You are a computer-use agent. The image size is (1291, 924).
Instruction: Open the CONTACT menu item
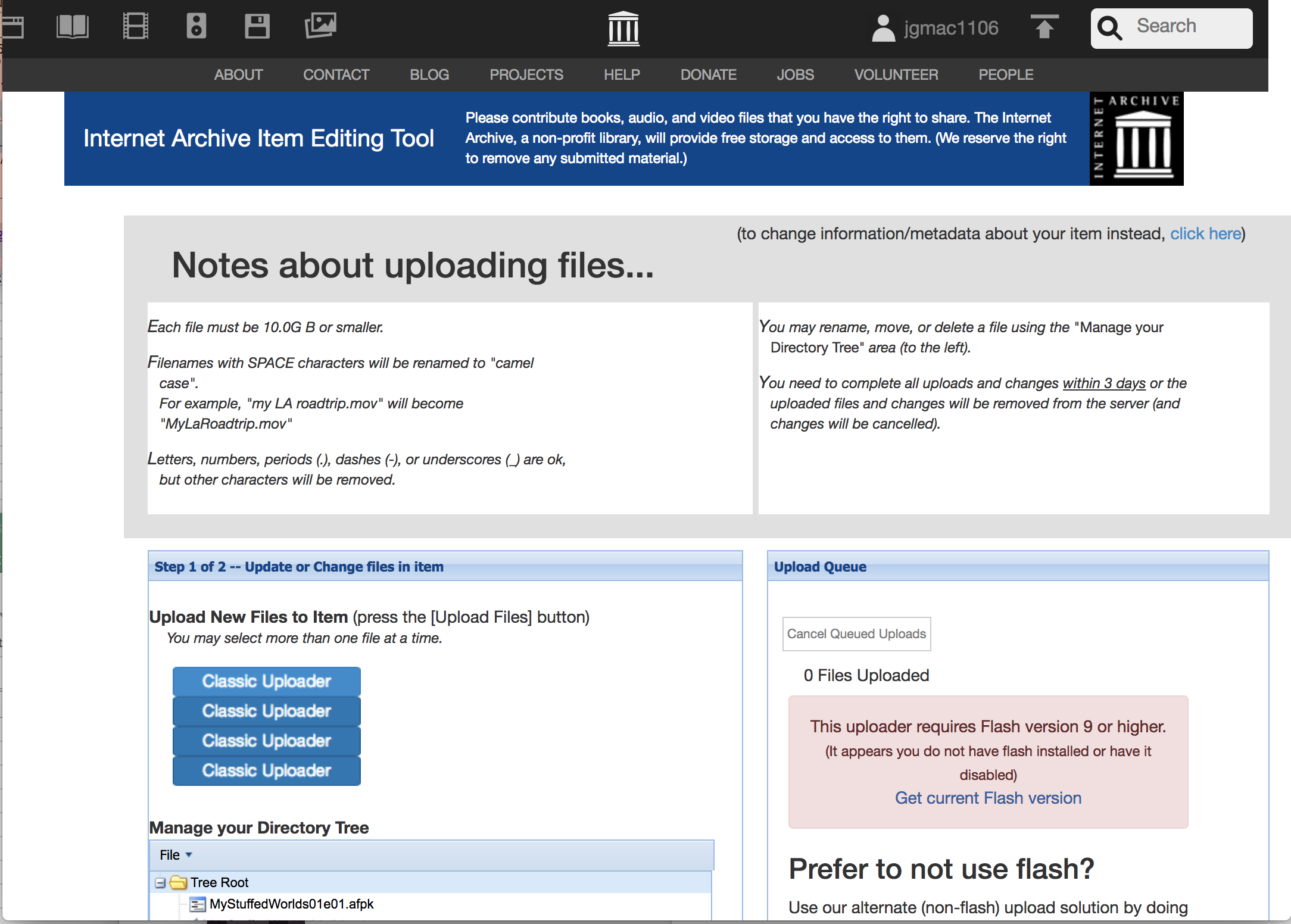pyautogui.click(x=336, y=75)
